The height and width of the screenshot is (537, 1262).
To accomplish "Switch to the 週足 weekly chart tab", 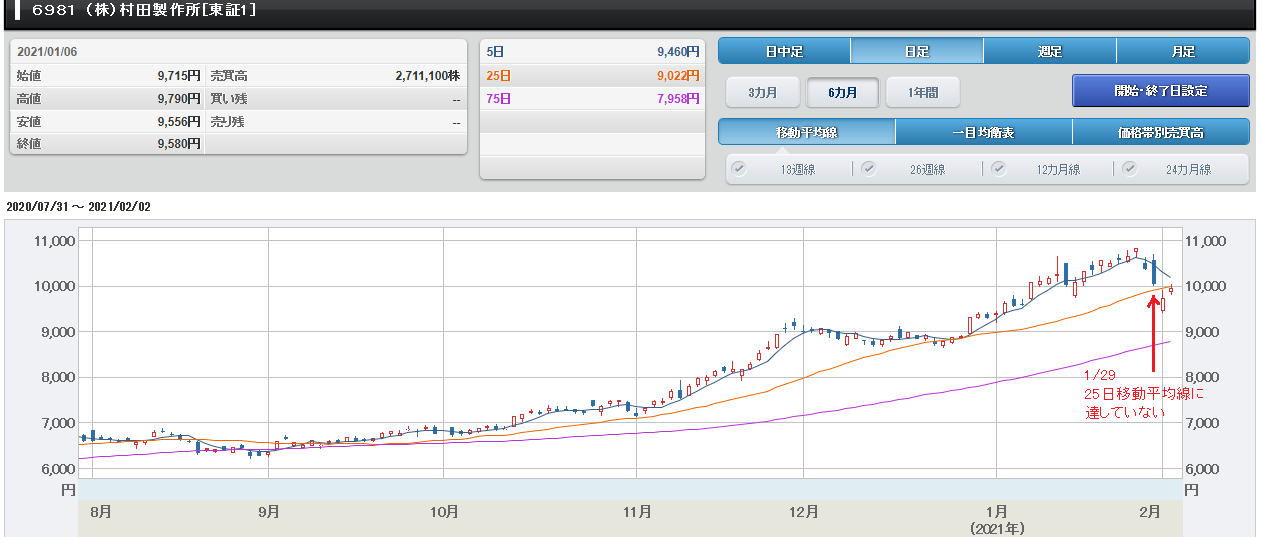I will (x=1049, y=51).
